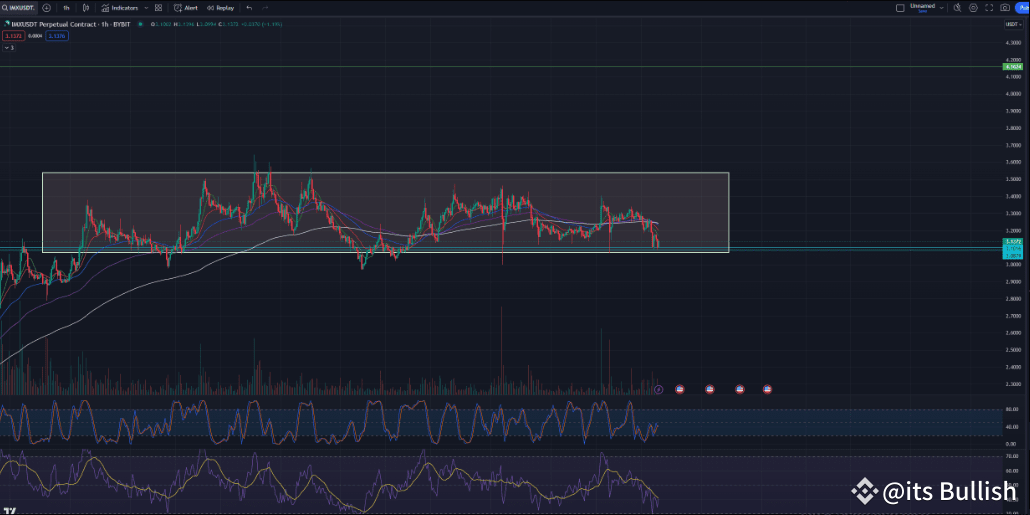Click the undo arrow
Screen dimensions: 1030x515
tap(249, 7)
